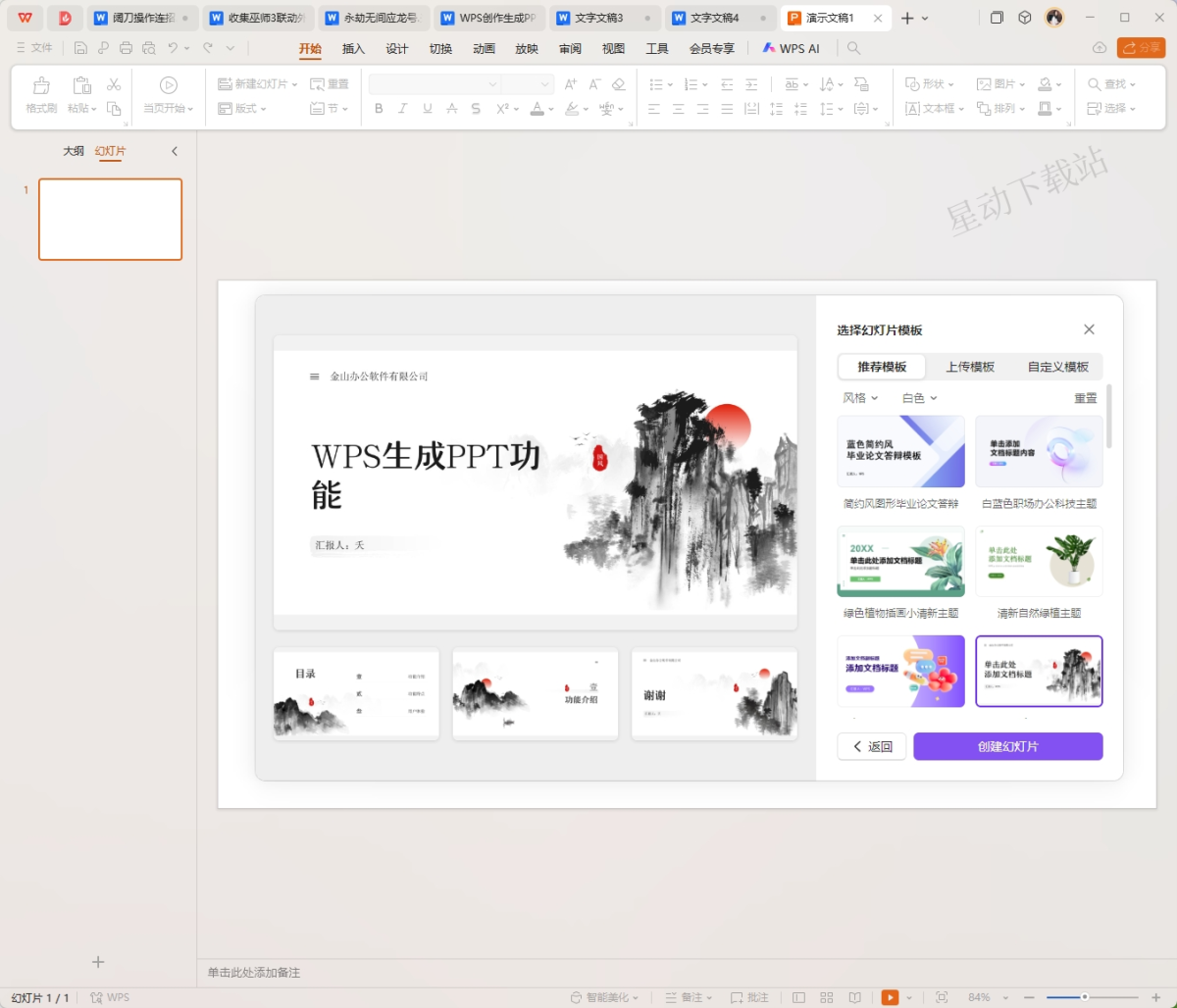Switch to slide sorter view icon
1177x1008 pixels.
827,997
